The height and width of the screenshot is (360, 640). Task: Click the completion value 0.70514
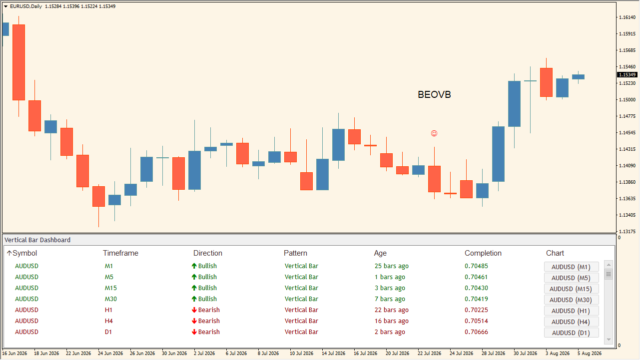pyautogui.click(x=476, y=321)
